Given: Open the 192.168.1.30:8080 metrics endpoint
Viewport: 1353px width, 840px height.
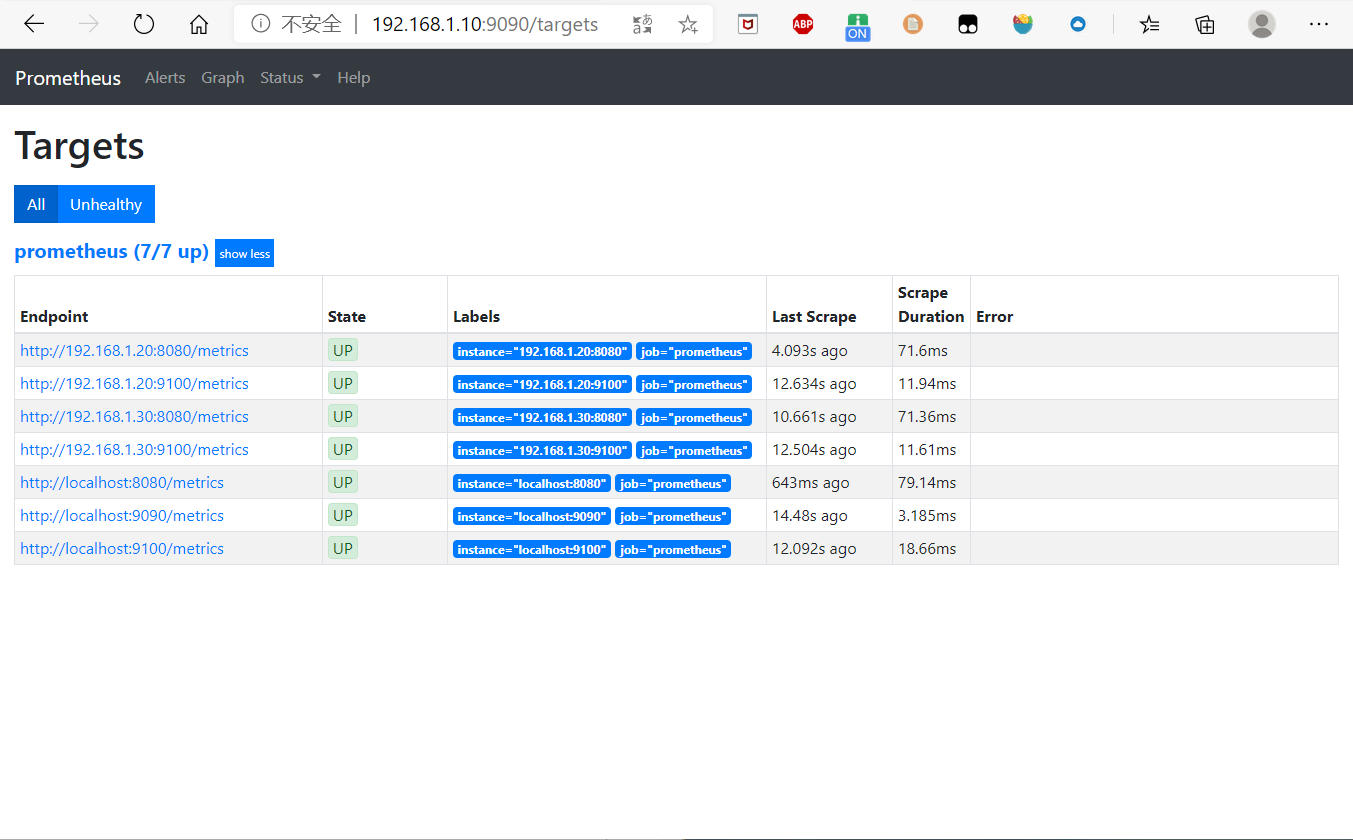Looking at the screenshot, I should tap(134, 416).
